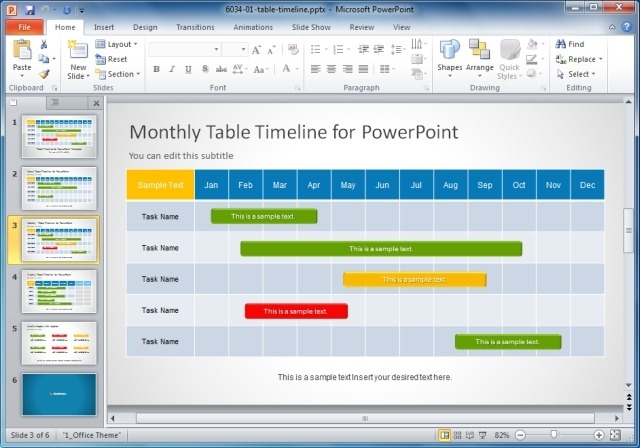Image resolution: width=640 pixels, height=448 pixels.
Task: Open the Animations tab
Action: [x=253, y=27]
